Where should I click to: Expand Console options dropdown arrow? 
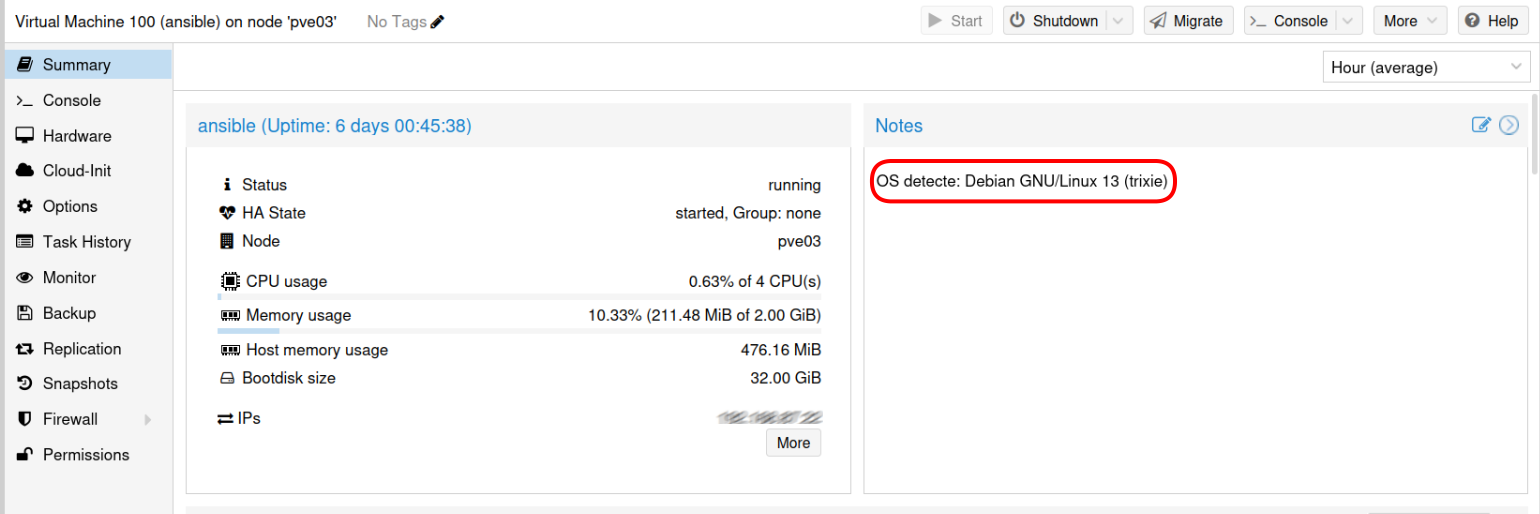click(x=1350, y=21)
